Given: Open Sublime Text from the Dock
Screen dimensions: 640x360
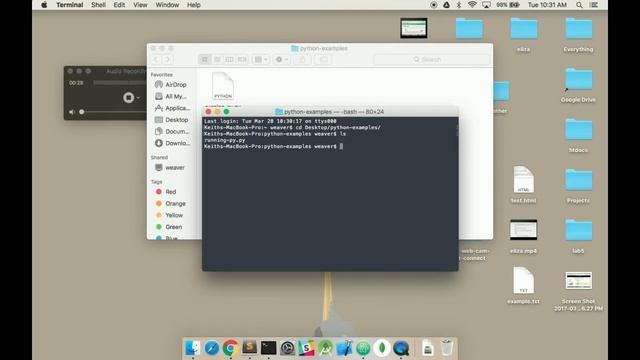Looking at the screenshot, I should (x=249, y=348).
